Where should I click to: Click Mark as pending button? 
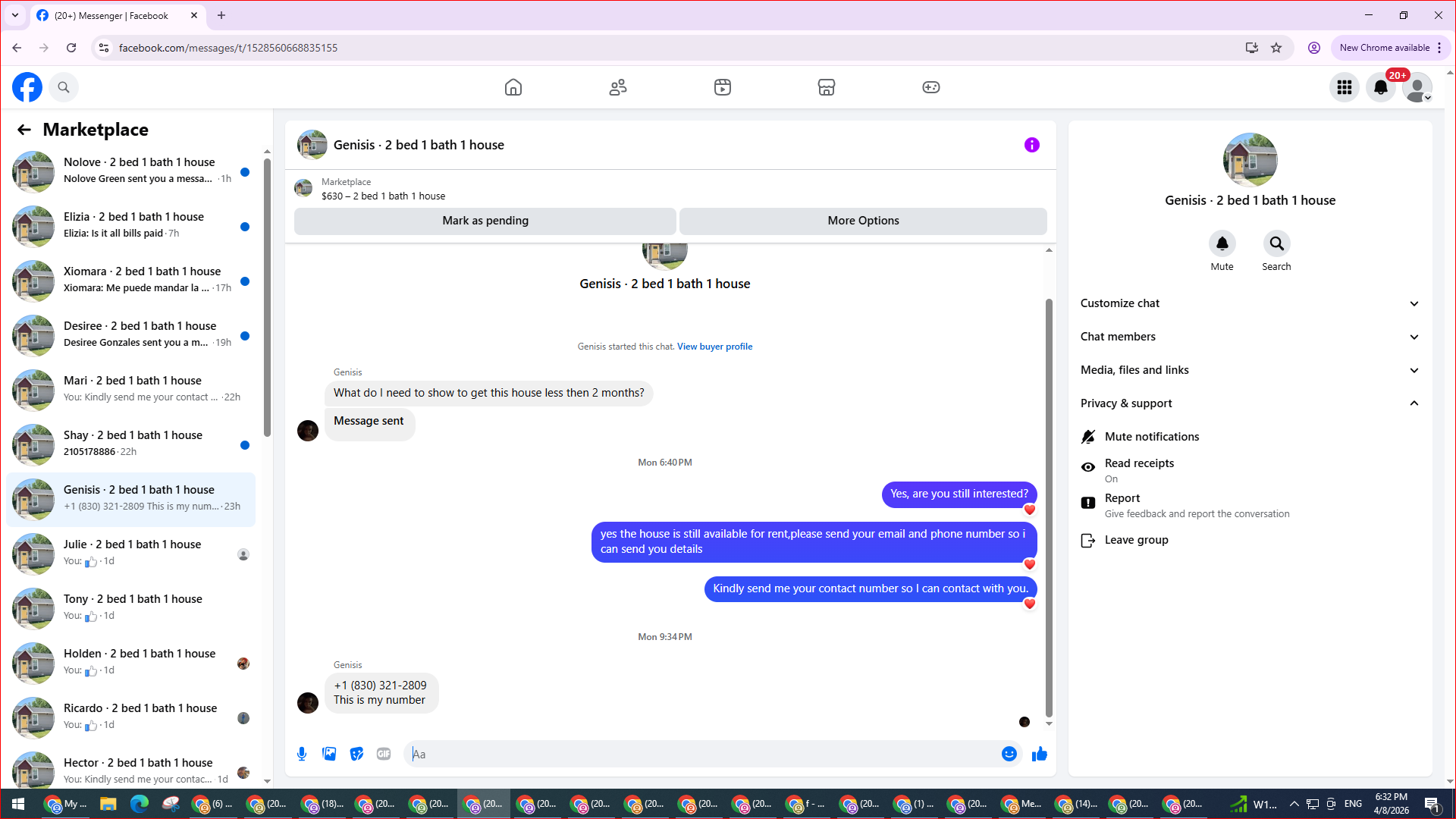(485, 221)
